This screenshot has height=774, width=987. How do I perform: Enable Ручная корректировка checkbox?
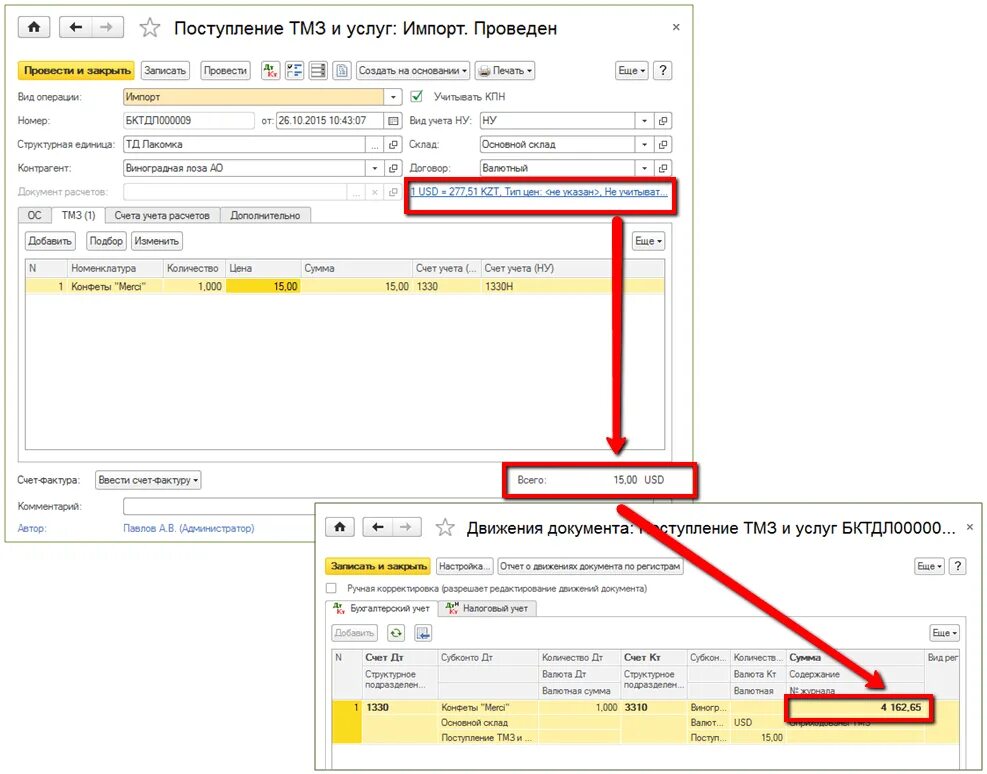click(x=331, y=588)
